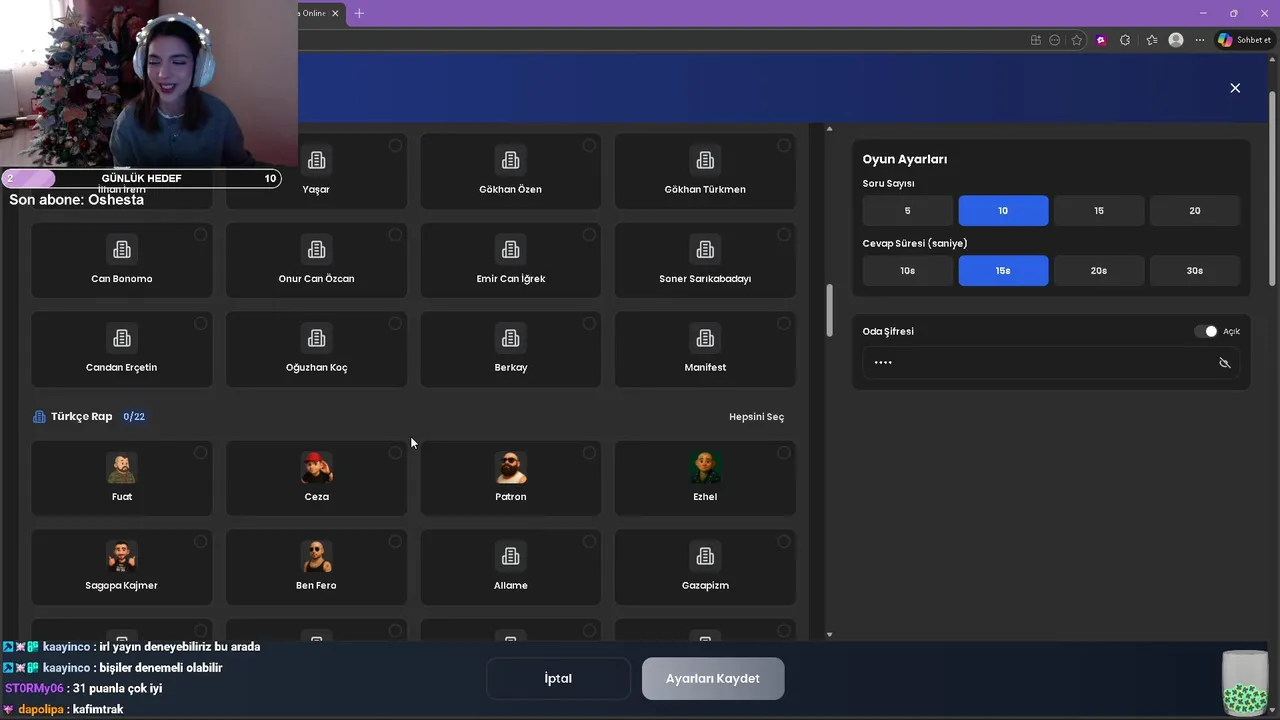The width and height of the screenshot is (1280, 720).
Task: Click the artist list scroll-down arrow
Action: point(829,634)
